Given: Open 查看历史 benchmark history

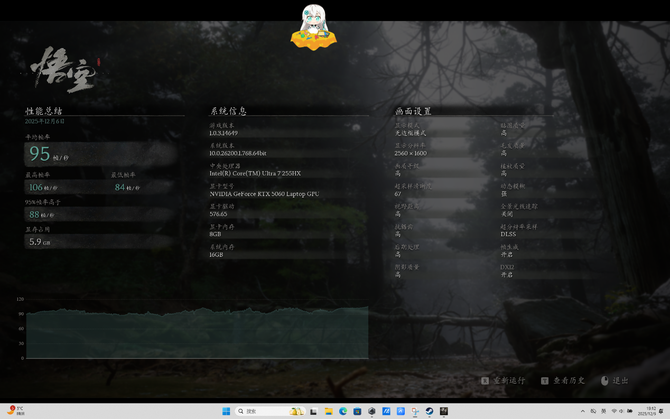Looking at the screenshot, I should click(567, 380).
